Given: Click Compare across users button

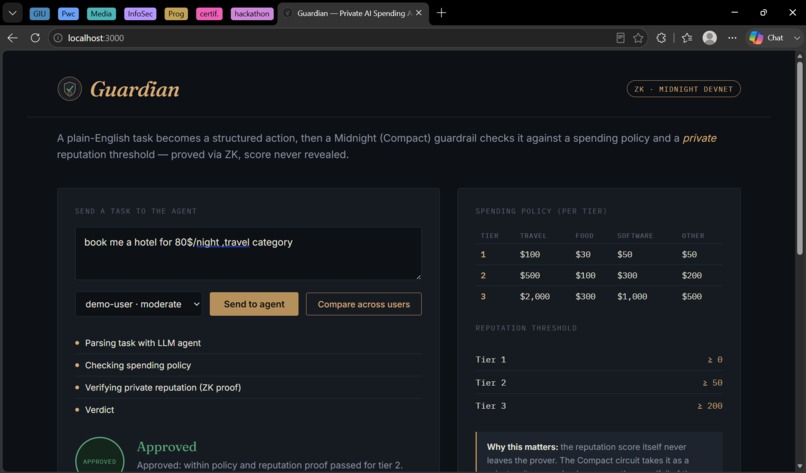Looking at the screenshot, I should 363,304.
